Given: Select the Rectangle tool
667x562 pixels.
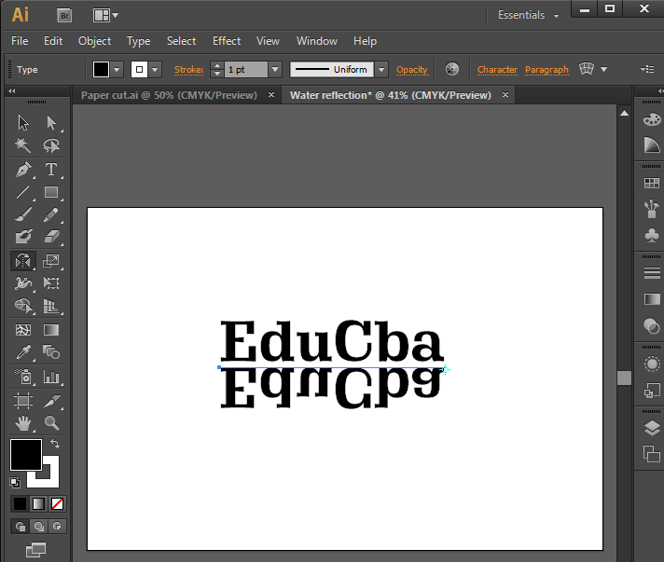Looking at the screenshot, I should [51, 192].
